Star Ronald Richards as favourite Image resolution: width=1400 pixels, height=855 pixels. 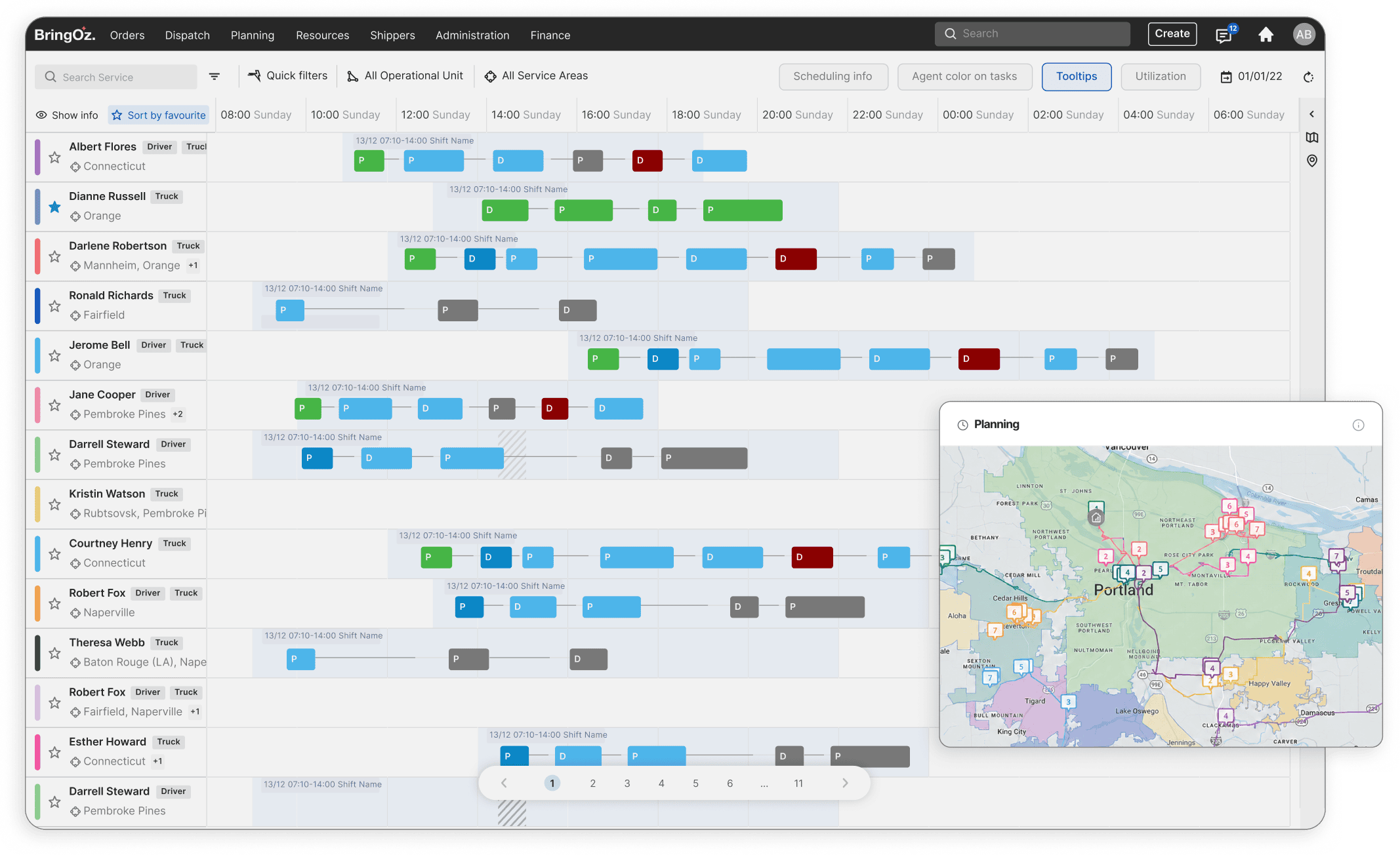coord(54,306)
